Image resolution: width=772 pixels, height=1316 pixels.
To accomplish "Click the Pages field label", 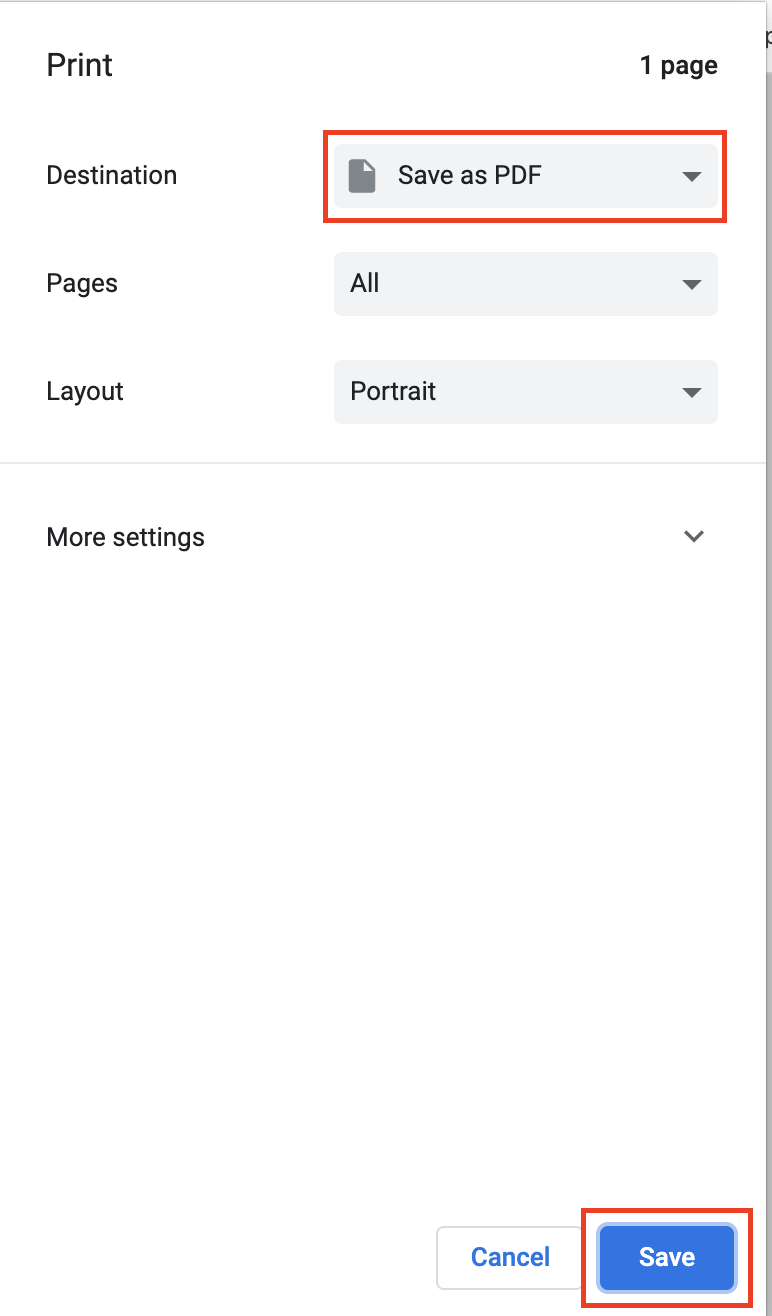I will point(82,283).
